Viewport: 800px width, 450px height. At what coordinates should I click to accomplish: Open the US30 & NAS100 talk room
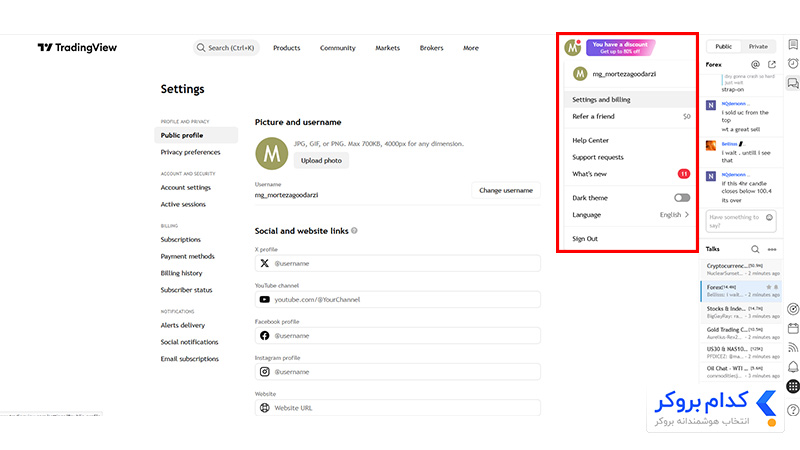click(x=741, y=353)
